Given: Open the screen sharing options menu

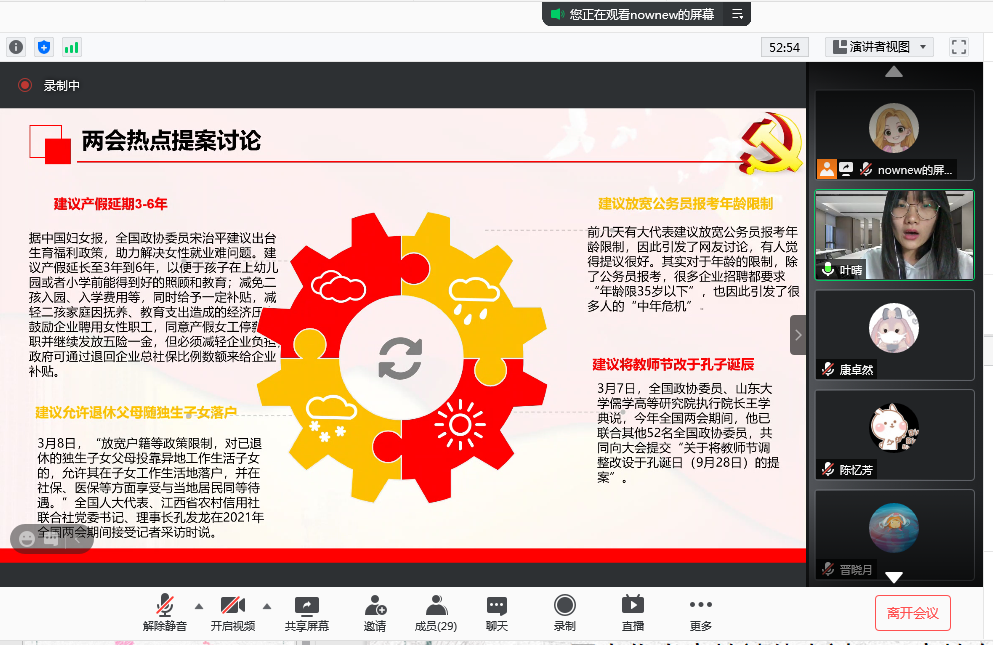Looking at the screenshot, I should 306,605.
